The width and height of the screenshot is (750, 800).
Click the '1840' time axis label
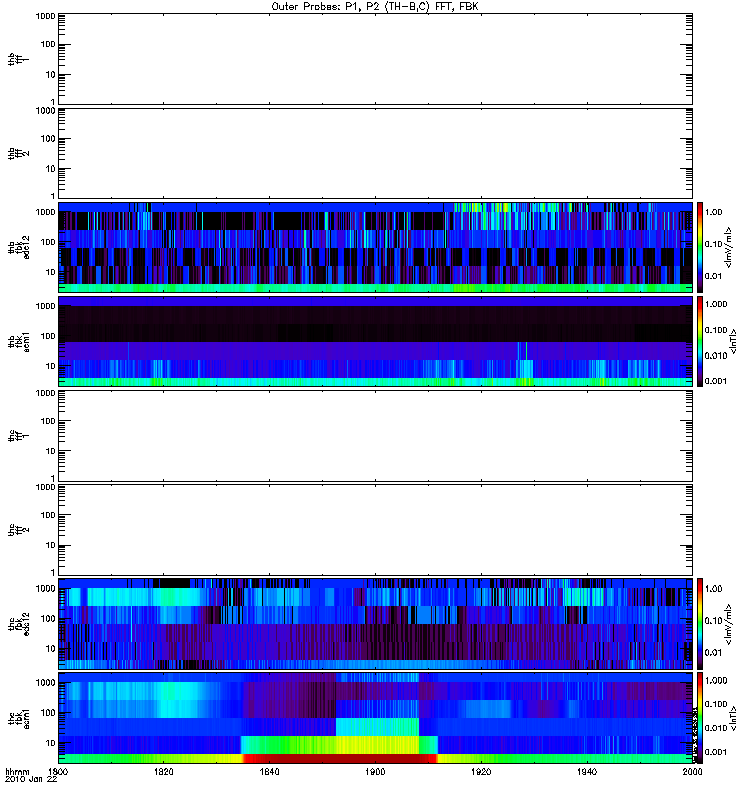(x=269, y=772)
